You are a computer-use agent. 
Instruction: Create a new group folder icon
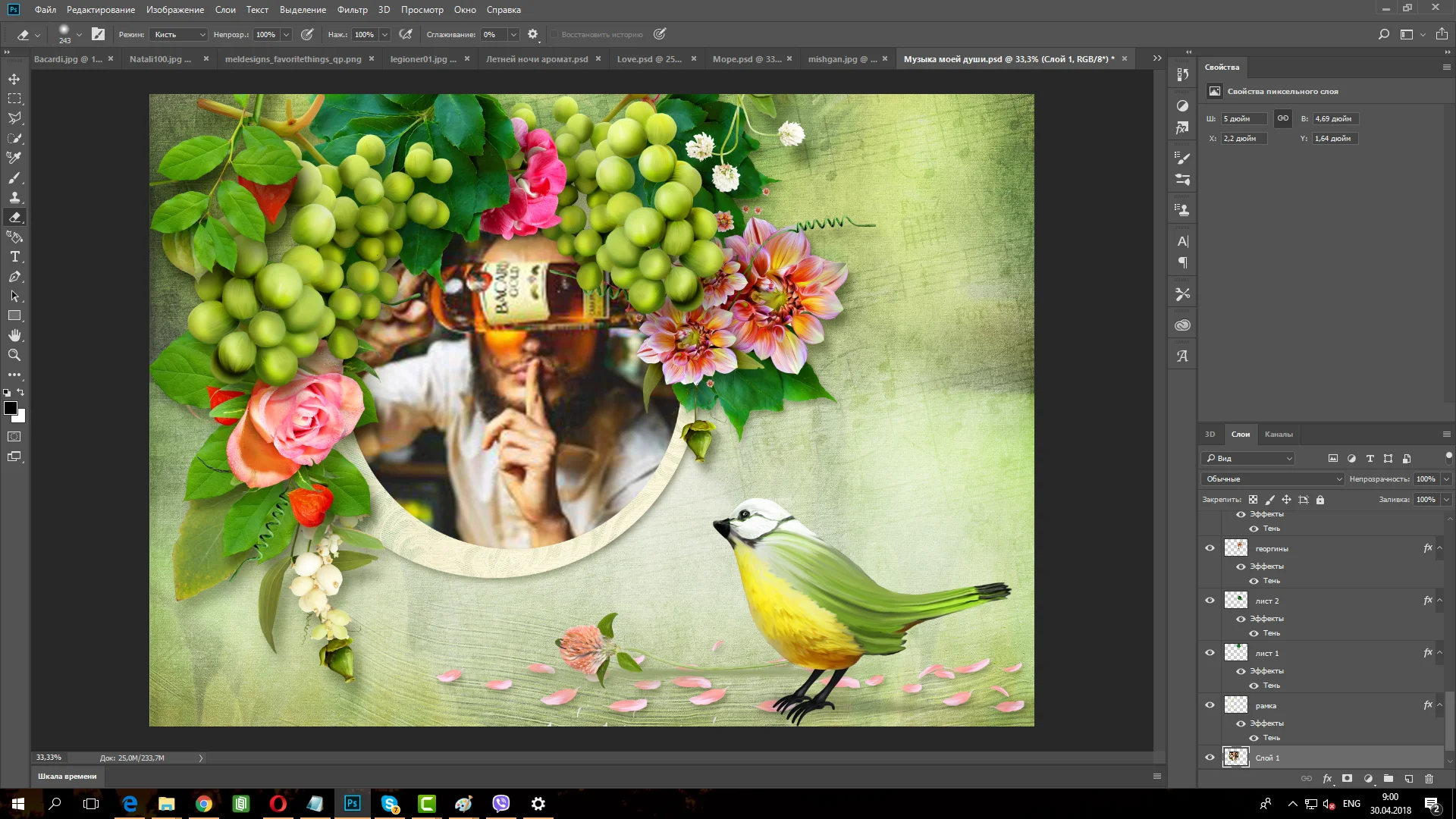pos(1388,779)
